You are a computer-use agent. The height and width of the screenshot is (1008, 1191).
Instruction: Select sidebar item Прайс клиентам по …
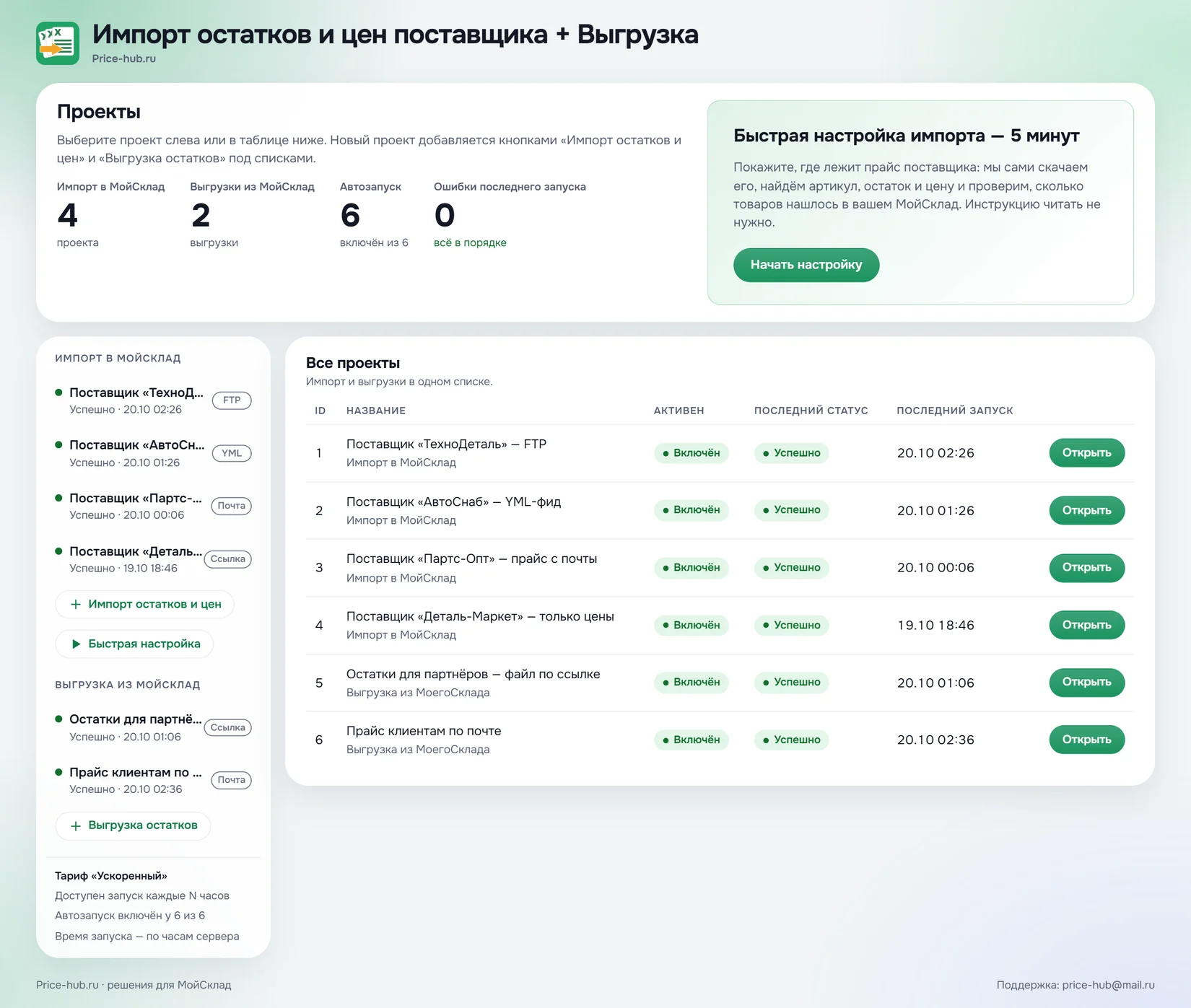click(x=153, y=780)
